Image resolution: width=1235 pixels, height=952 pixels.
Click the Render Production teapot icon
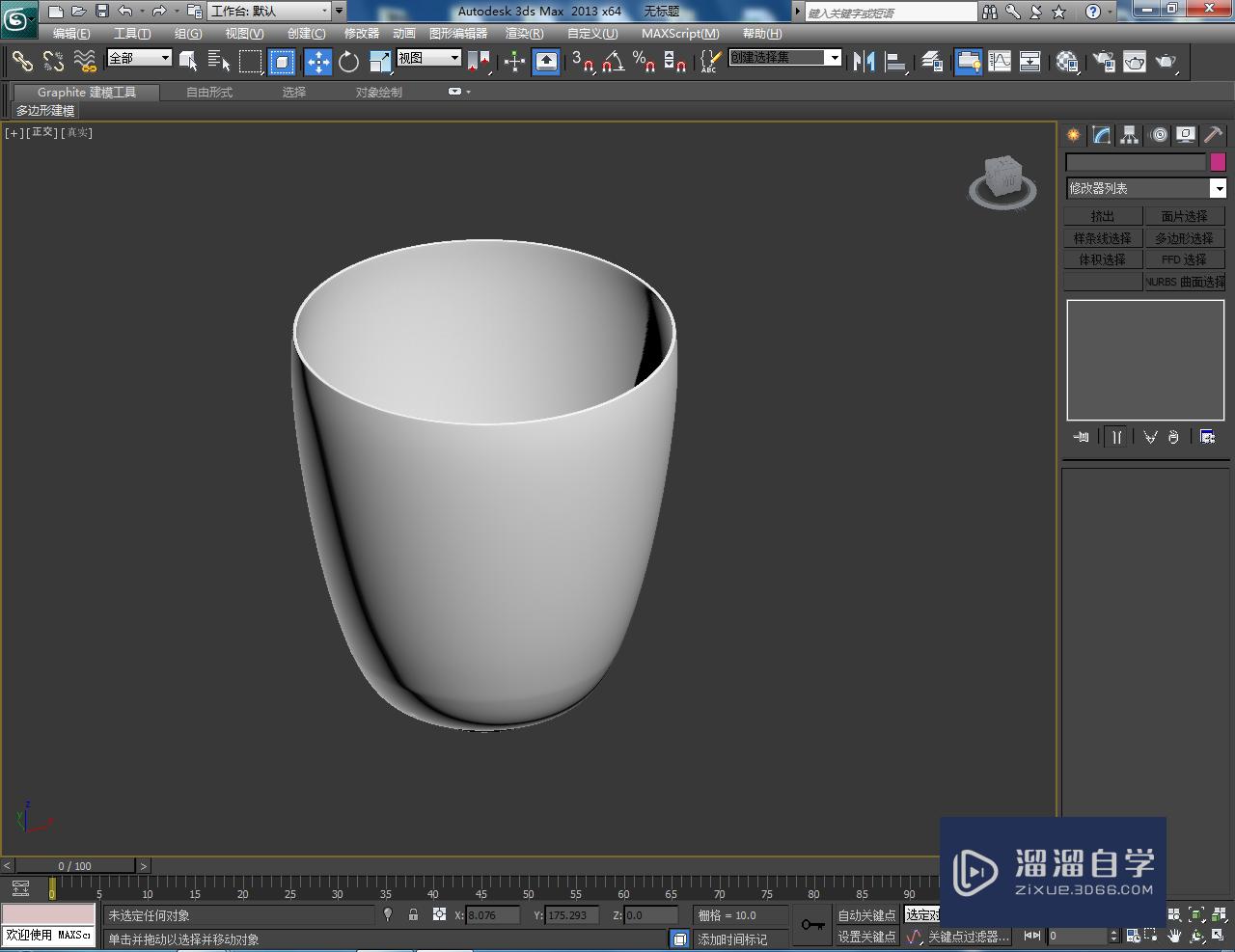pos(1166,61)
